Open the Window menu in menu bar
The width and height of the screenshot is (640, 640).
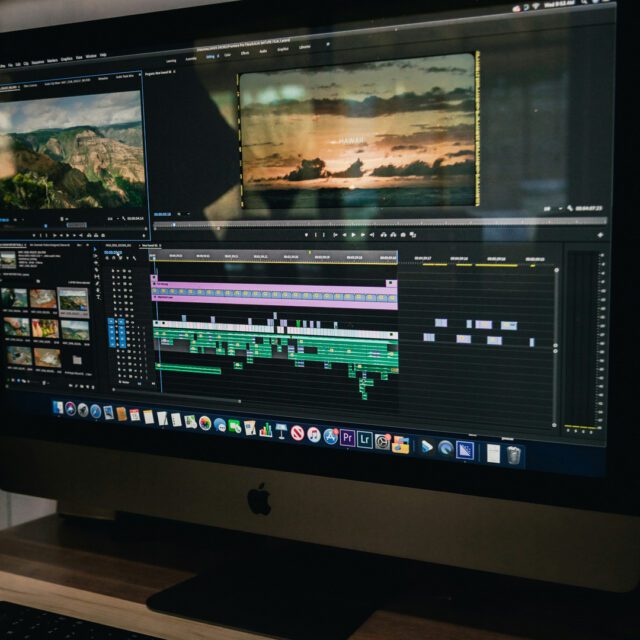click(x=91, y=56)
